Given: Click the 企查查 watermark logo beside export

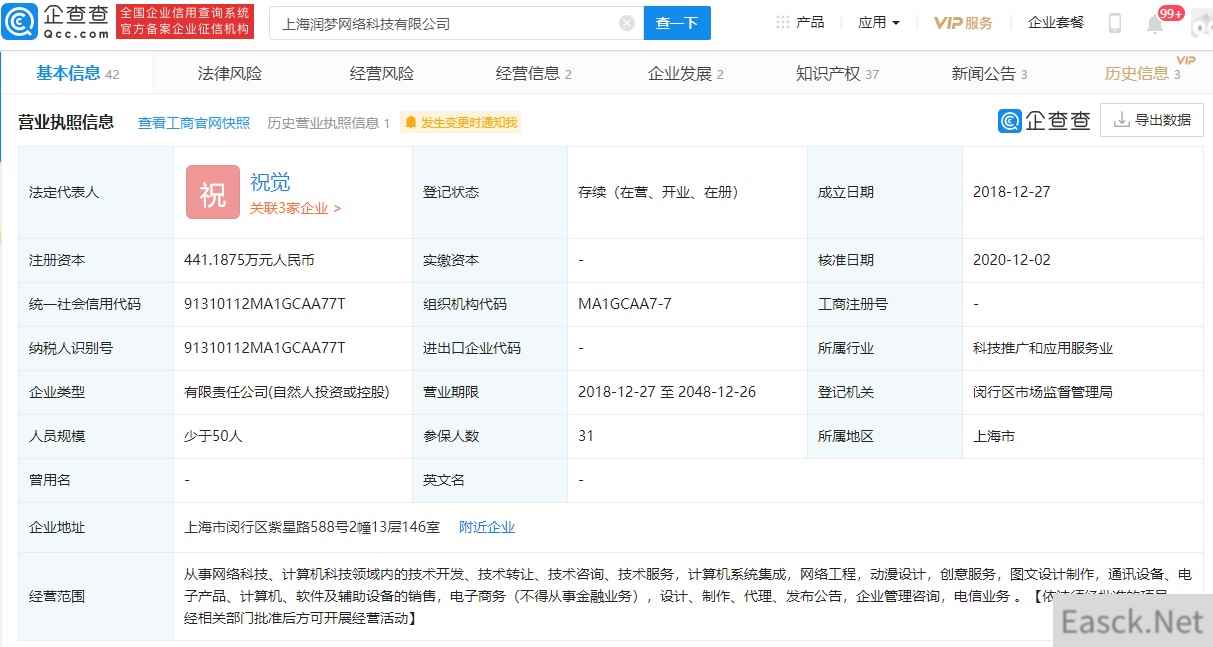Looking at the screenshot, I should 1044,121.
